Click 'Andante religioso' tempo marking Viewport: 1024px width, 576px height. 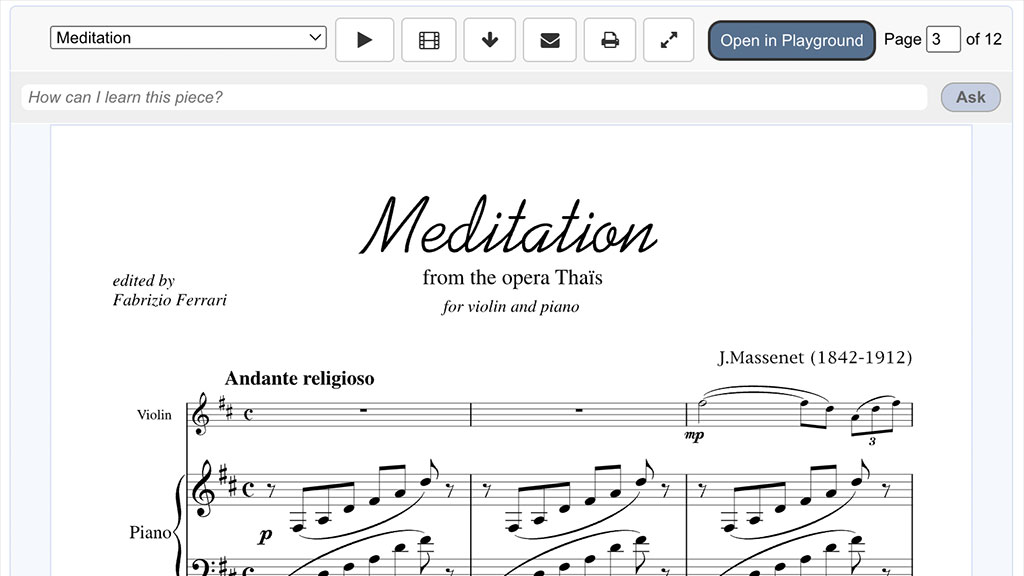[x=299, y=378]
